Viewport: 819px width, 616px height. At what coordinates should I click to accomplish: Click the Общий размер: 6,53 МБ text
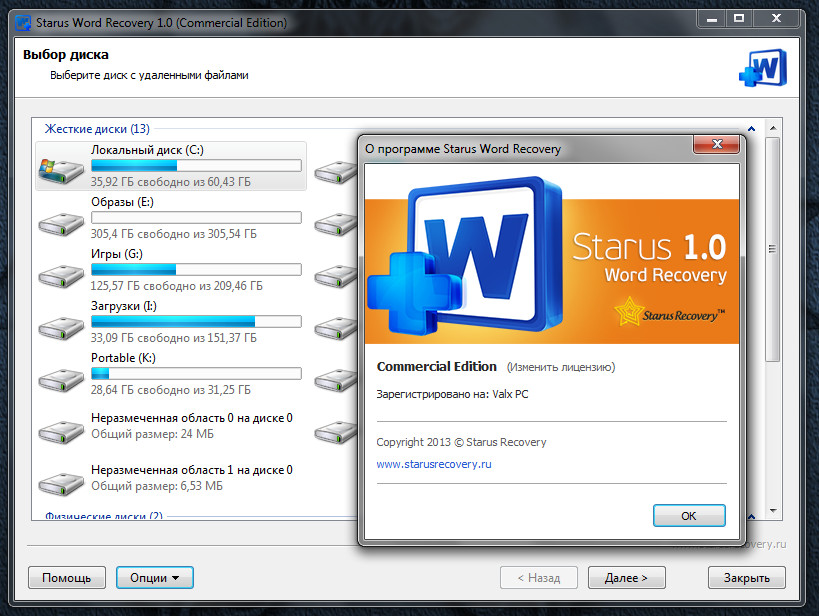tap(157, 486)
